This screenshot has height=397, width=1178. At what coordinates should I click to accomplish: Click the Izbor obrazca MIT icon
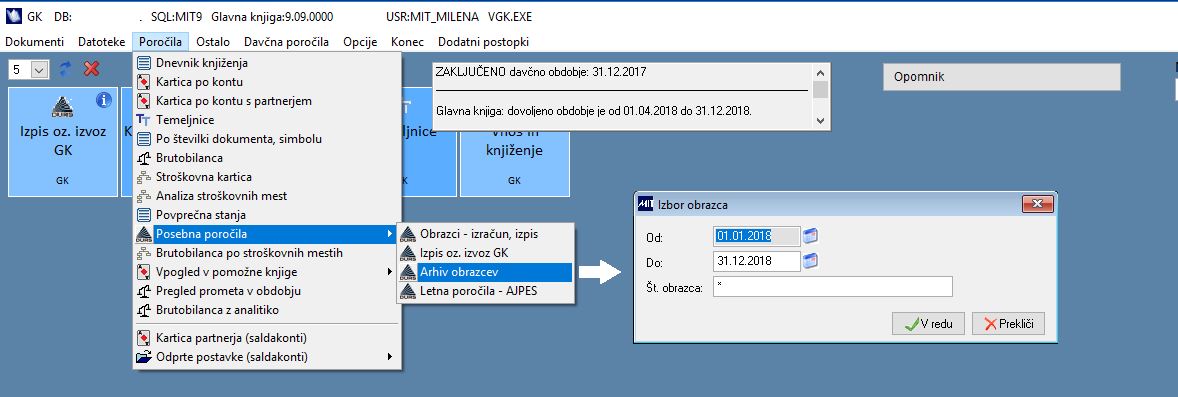pyautogui.click(x=645, y=204)
